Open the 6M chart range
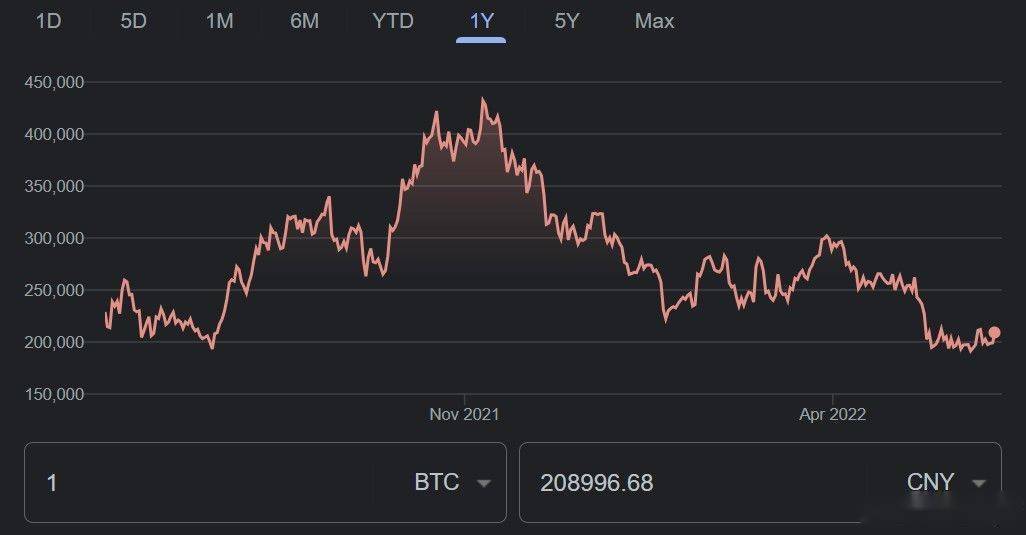This screenshot has height=535, width=1026. click(304, 21)
